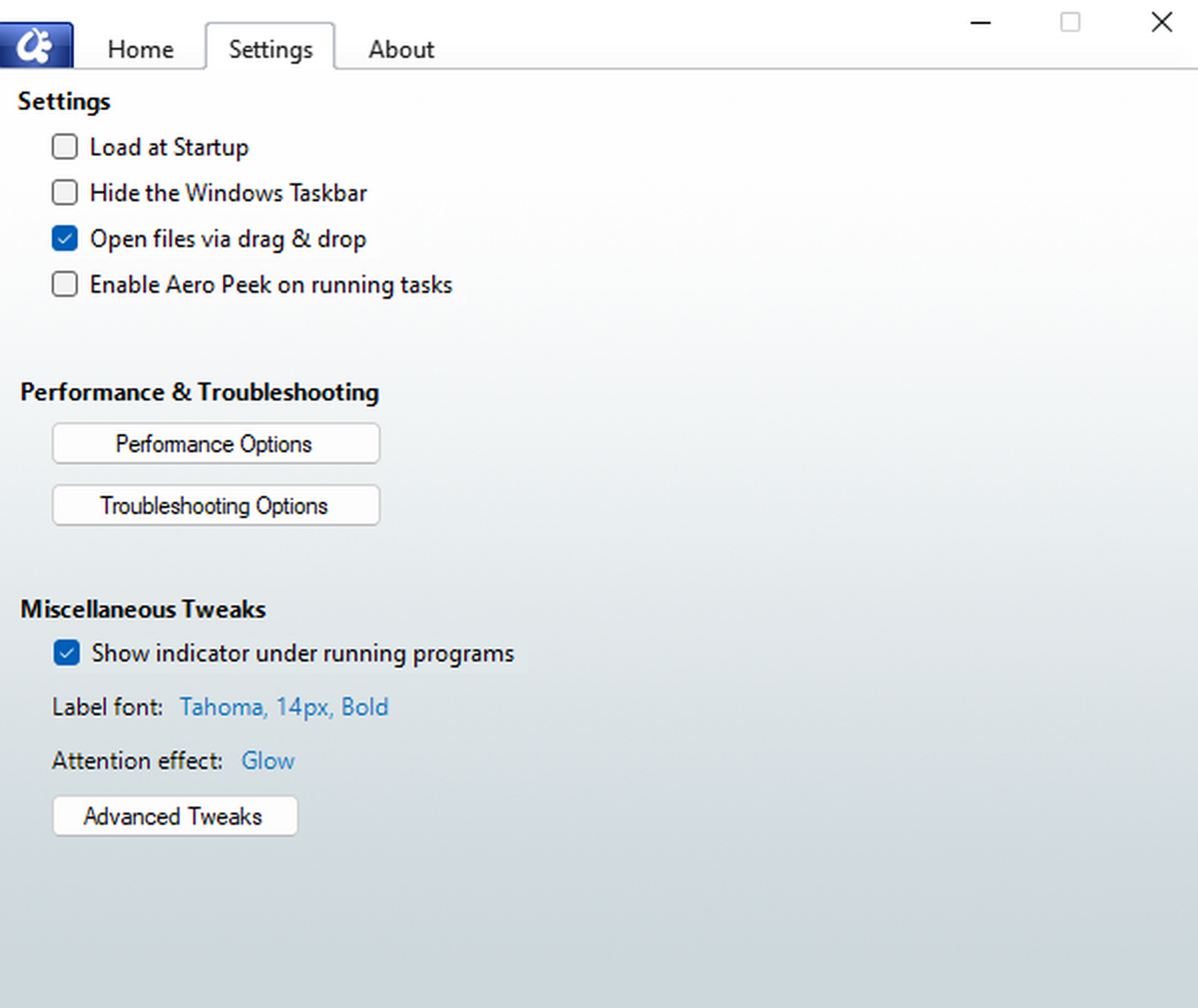Image resolution: width=1198 pixels, height=1008 pixels.
Task: Open the About tab
Action: [400, 49]
